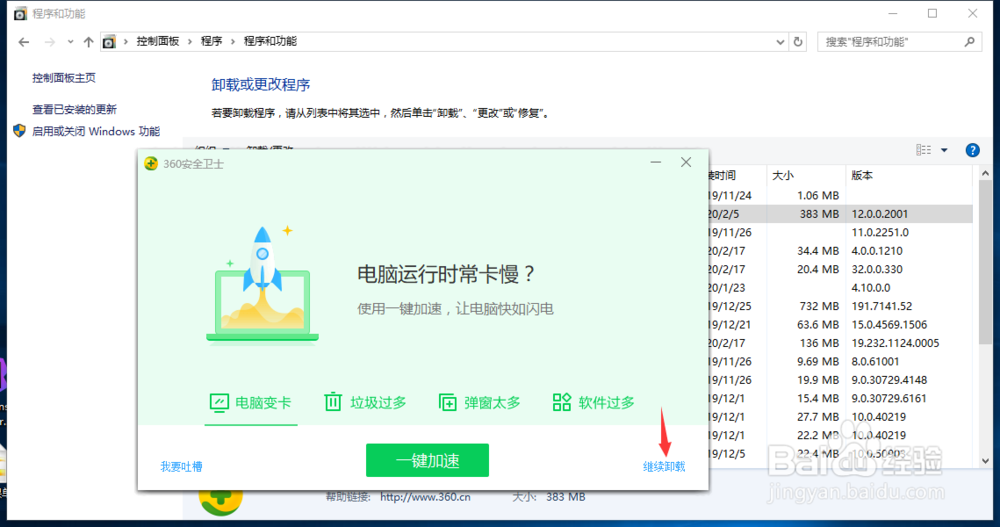Click the 360 logo in dialog title
Screen dimensions: 1000x527
pos(151,164)
